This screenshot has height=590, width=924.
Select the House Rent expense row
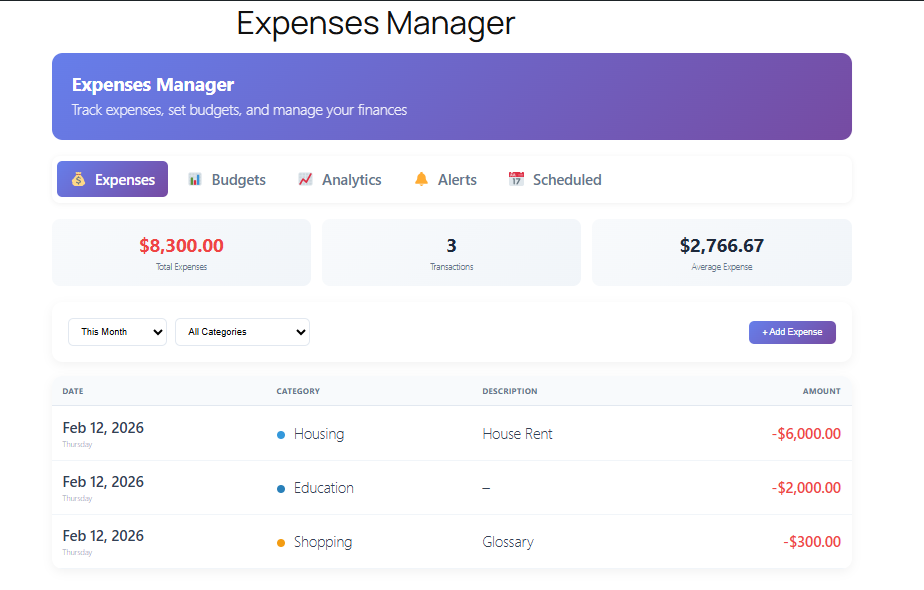tap(517, 434)
